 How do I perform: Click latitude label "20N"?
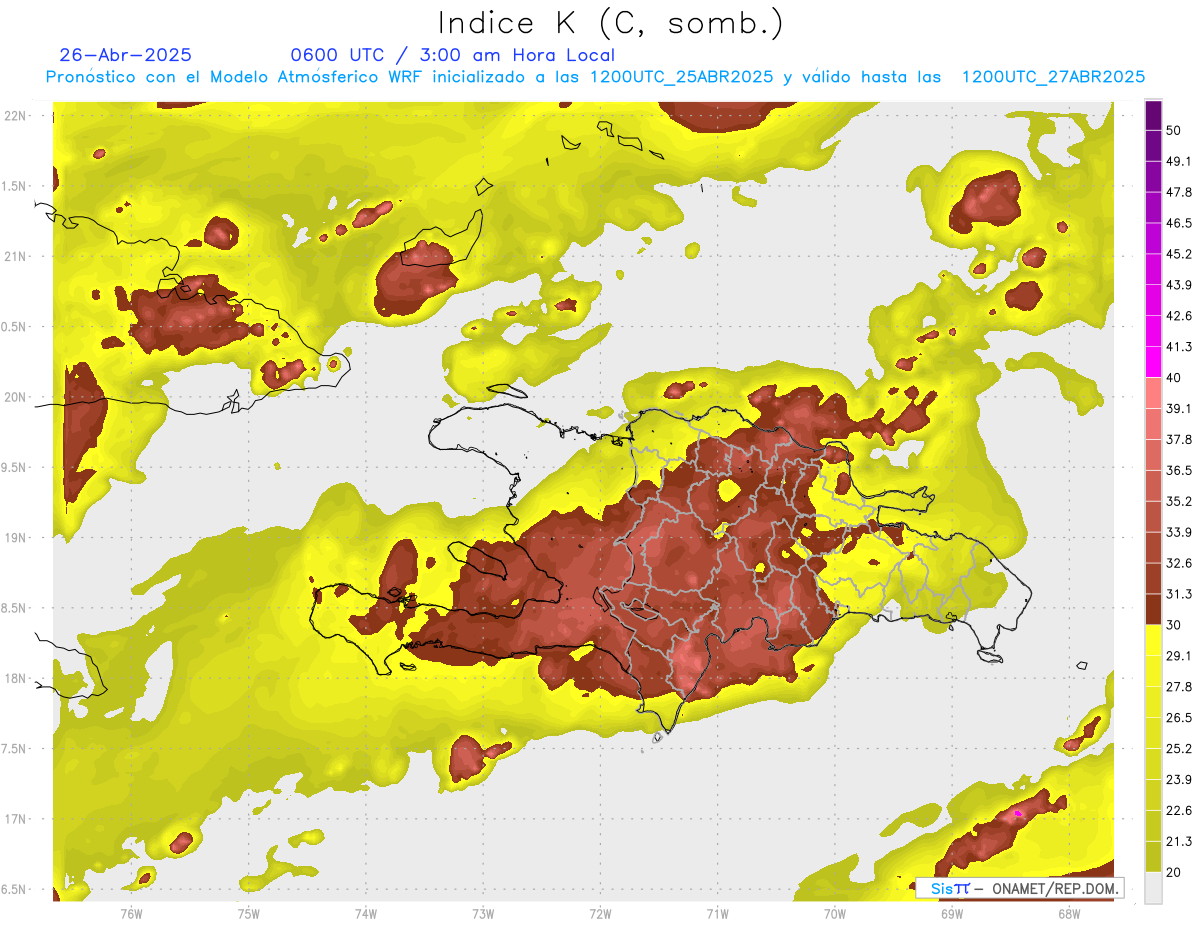click(16, 397)
